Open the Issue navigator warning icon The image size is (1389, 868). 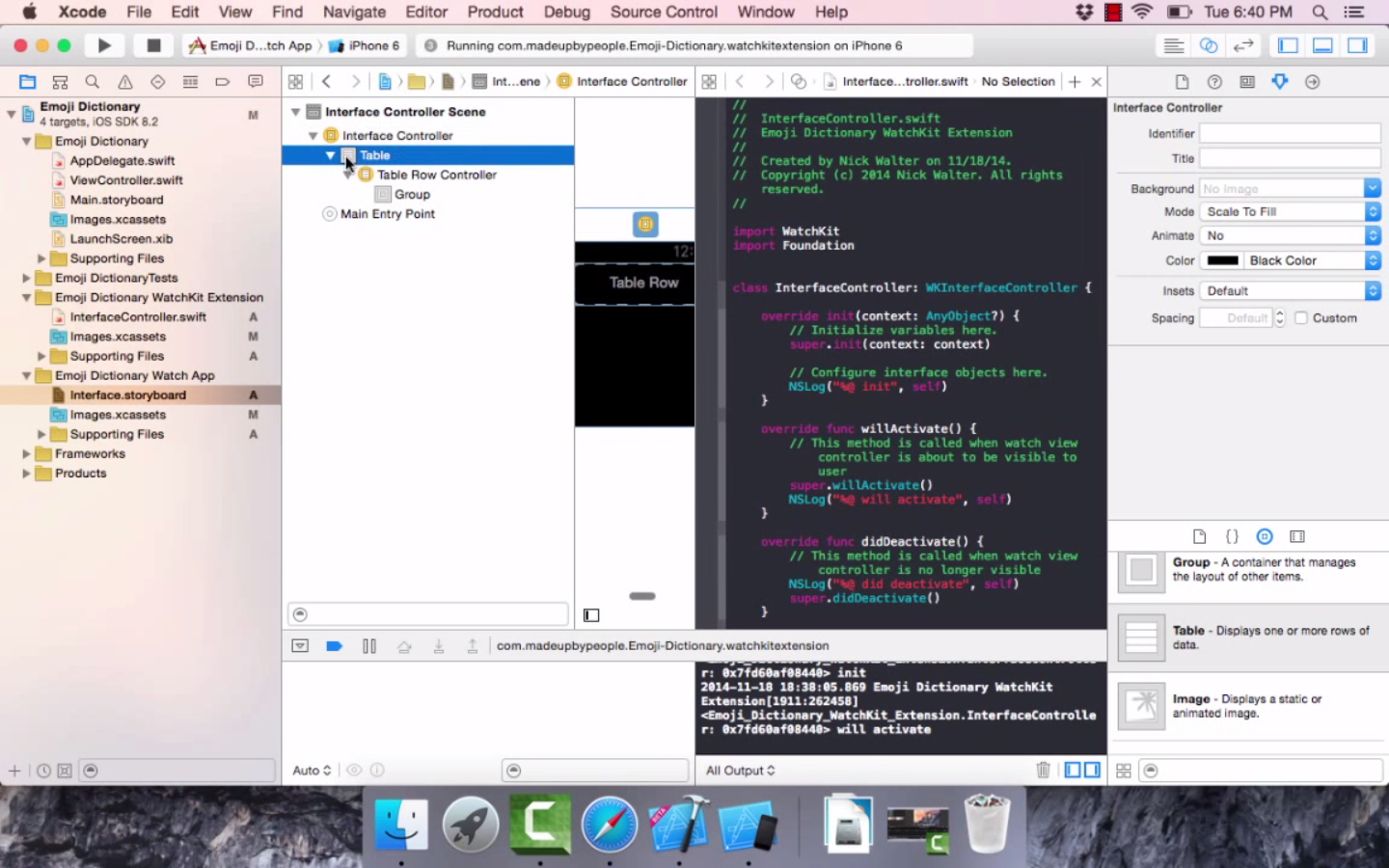pos(125,82)
